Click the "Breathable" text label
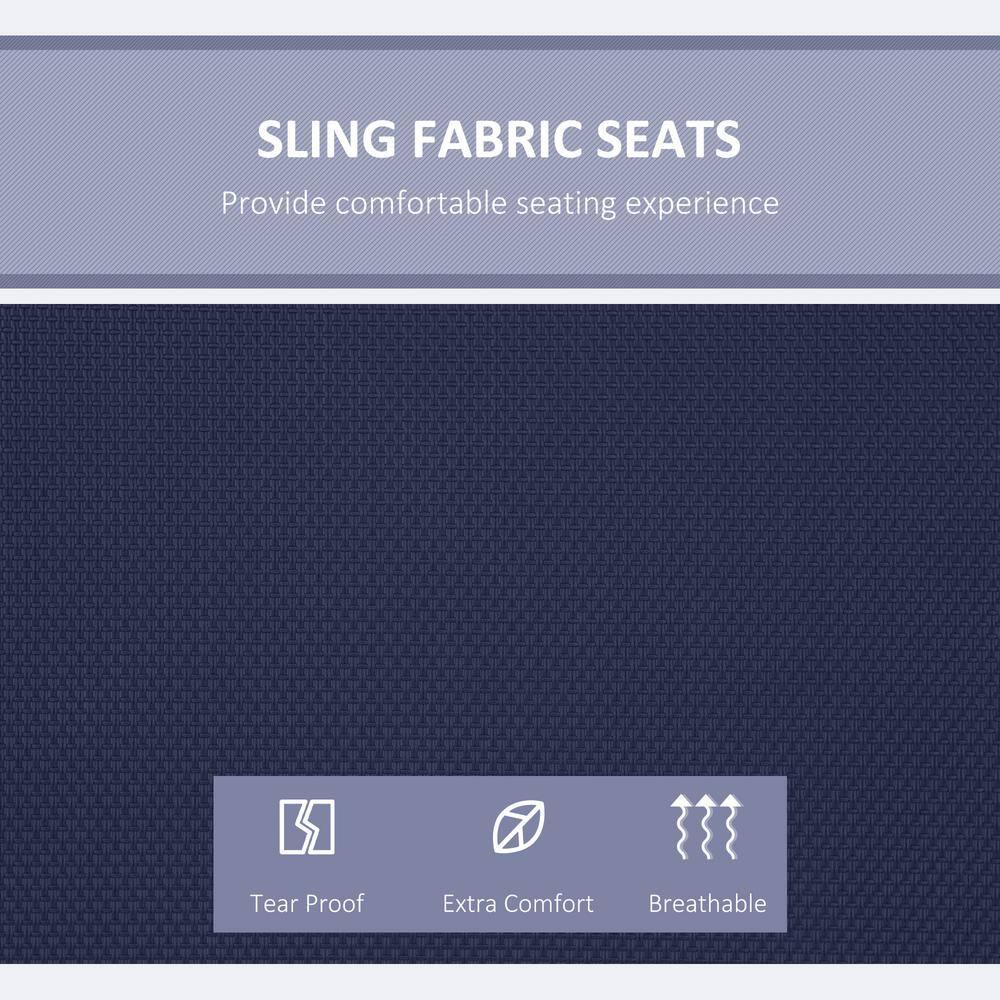This screenshot has height=1000, width=1000. pyautogui.click(x=707, y=904)
